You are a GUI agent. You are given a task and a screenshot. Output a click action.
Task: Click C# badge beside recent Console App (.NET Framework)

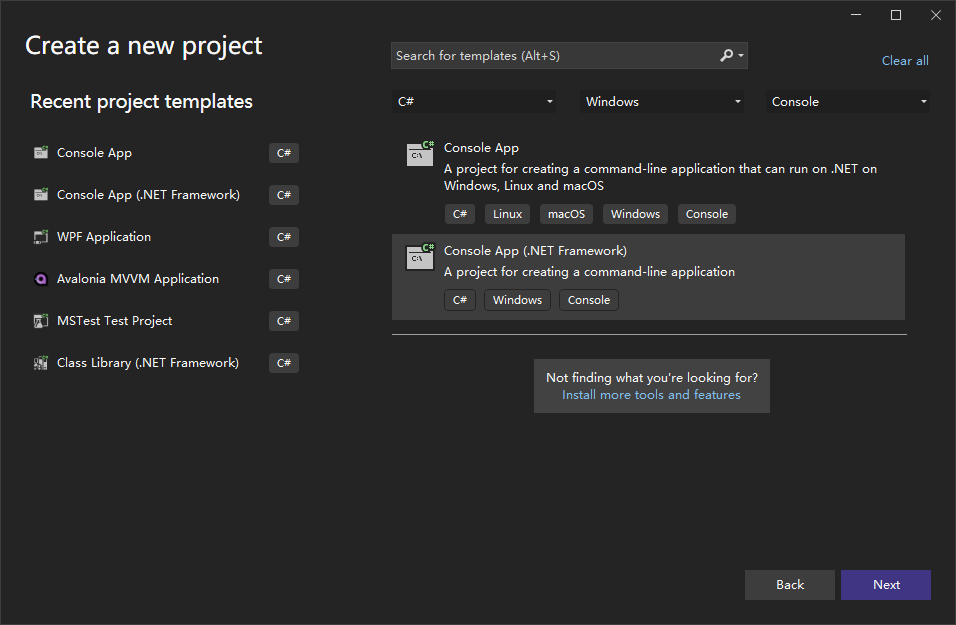pos(284,195)
